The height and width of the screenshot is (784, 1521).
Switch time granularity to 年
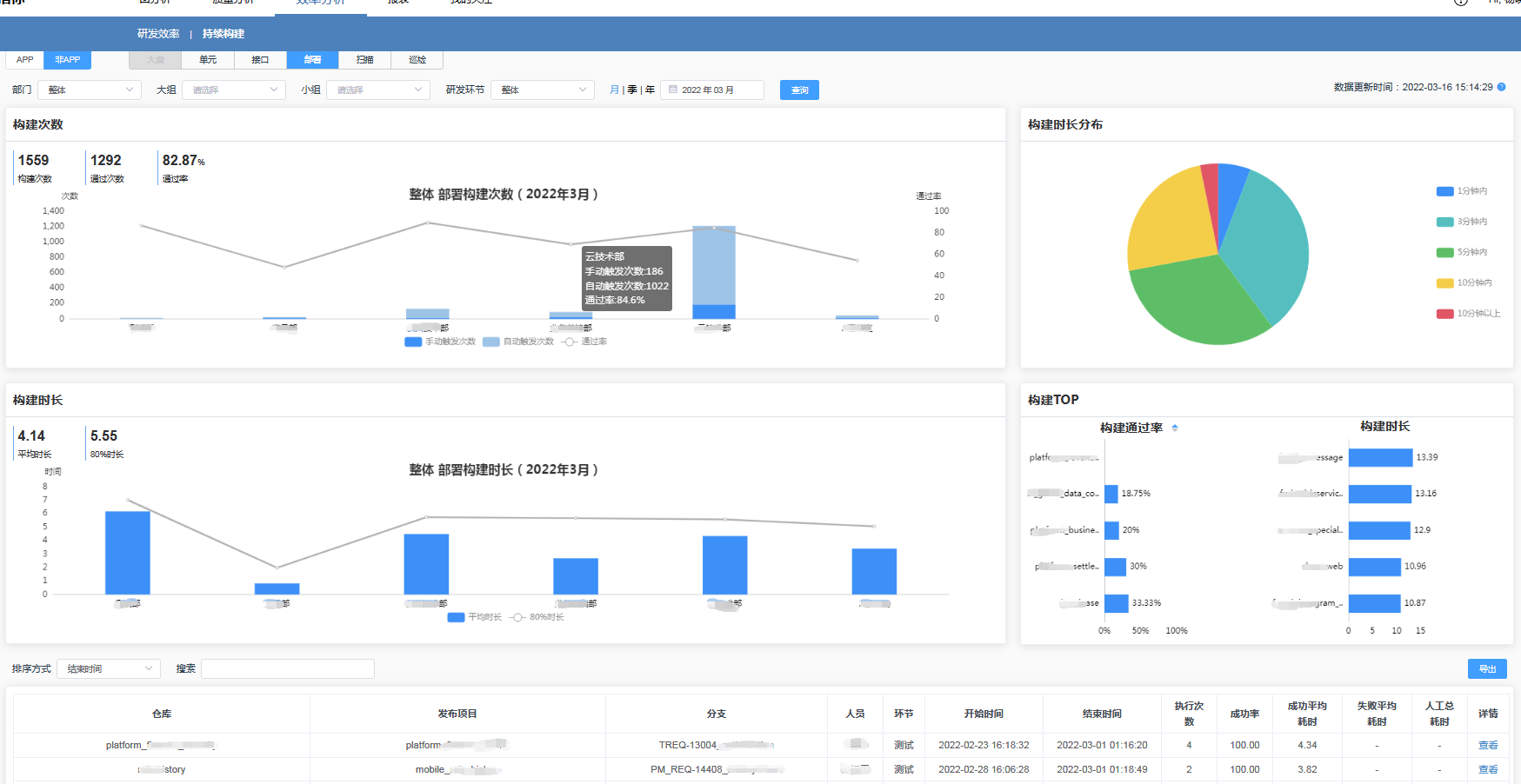click(650, 90)
